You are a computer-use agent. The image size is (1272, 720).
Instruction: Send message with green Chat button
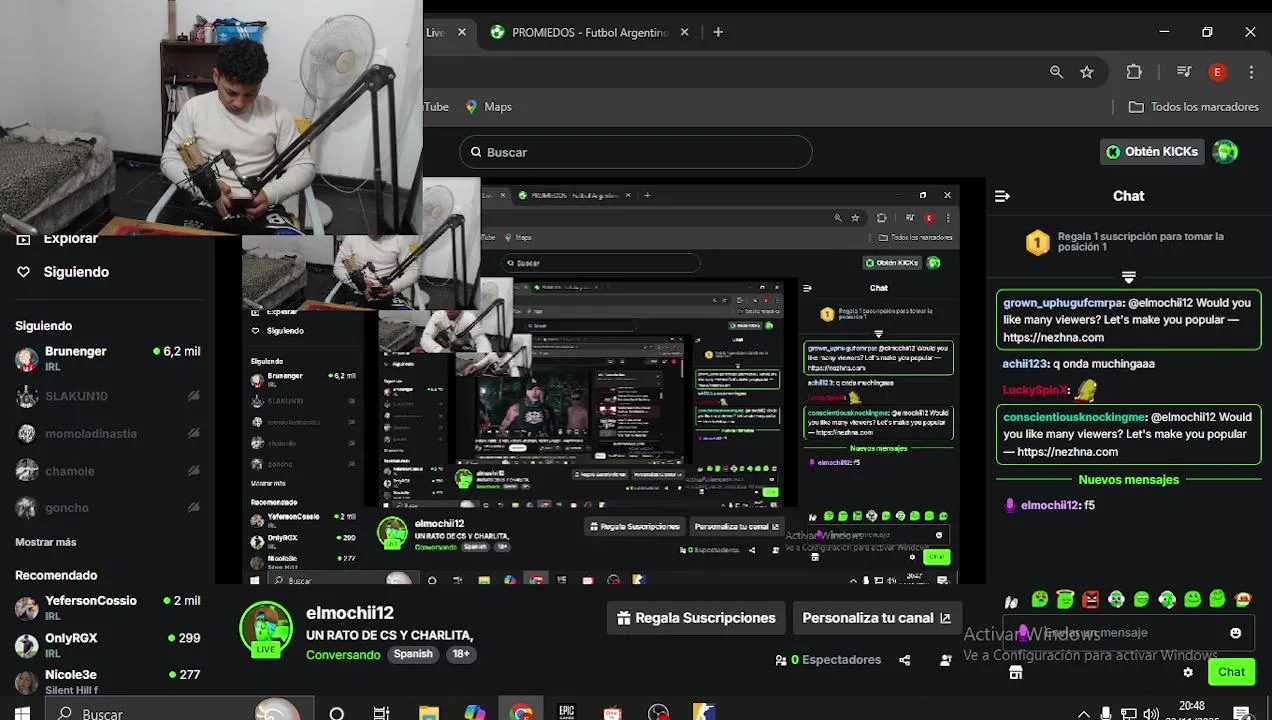pyautogui.click(x=1231, y=672)
